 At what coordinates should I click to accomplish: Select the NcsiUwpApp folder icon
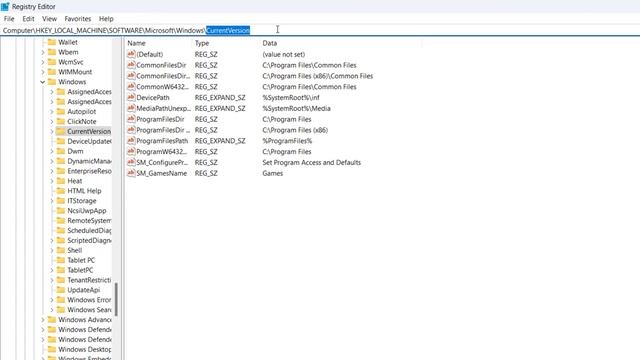coord(61,211)
